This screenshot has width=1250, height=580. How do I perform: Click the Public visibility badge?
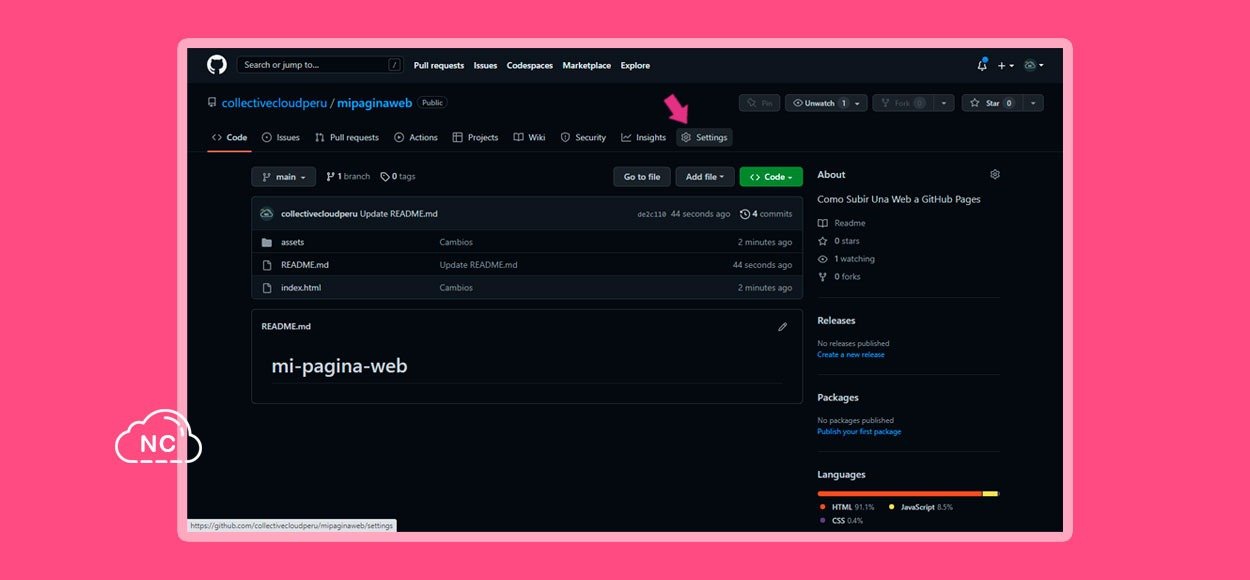click(x=432, y=103)
